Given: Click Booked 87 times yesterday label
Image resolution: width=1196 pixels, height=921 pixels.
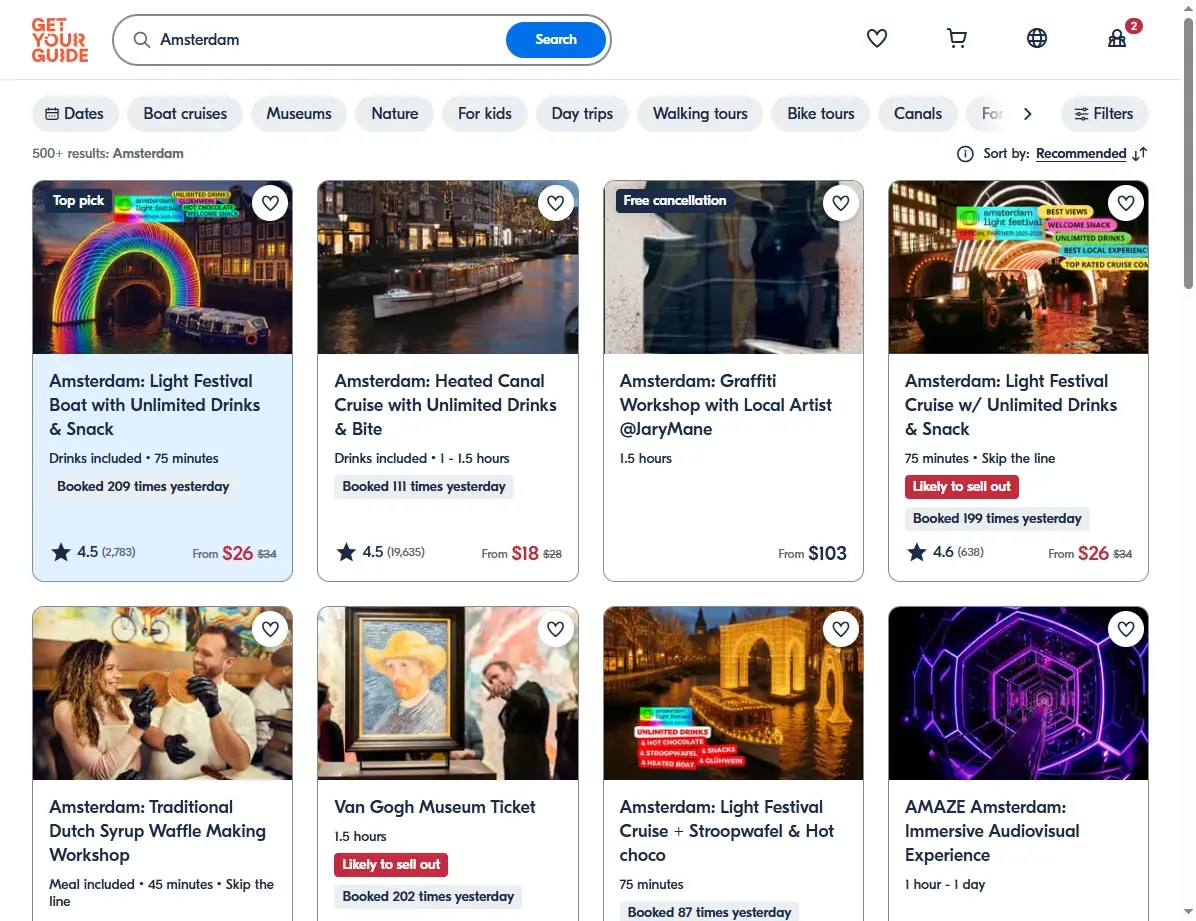Looking at the screenshot, I should [x=709, y=912].
